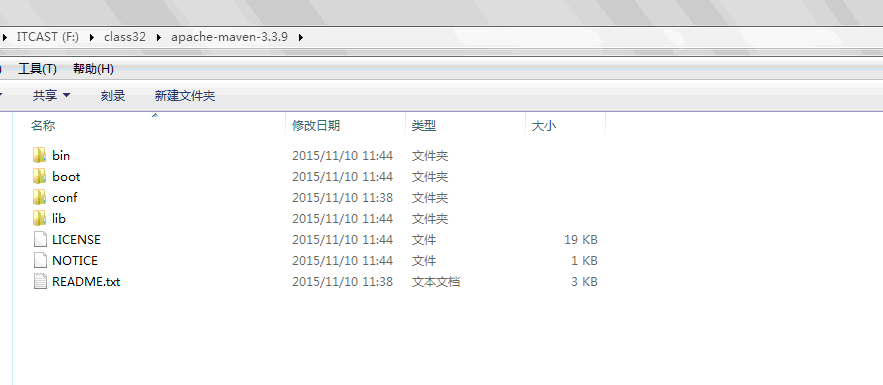
Task: Navigate to class32 breadcrumb
Action: [125, 37]
